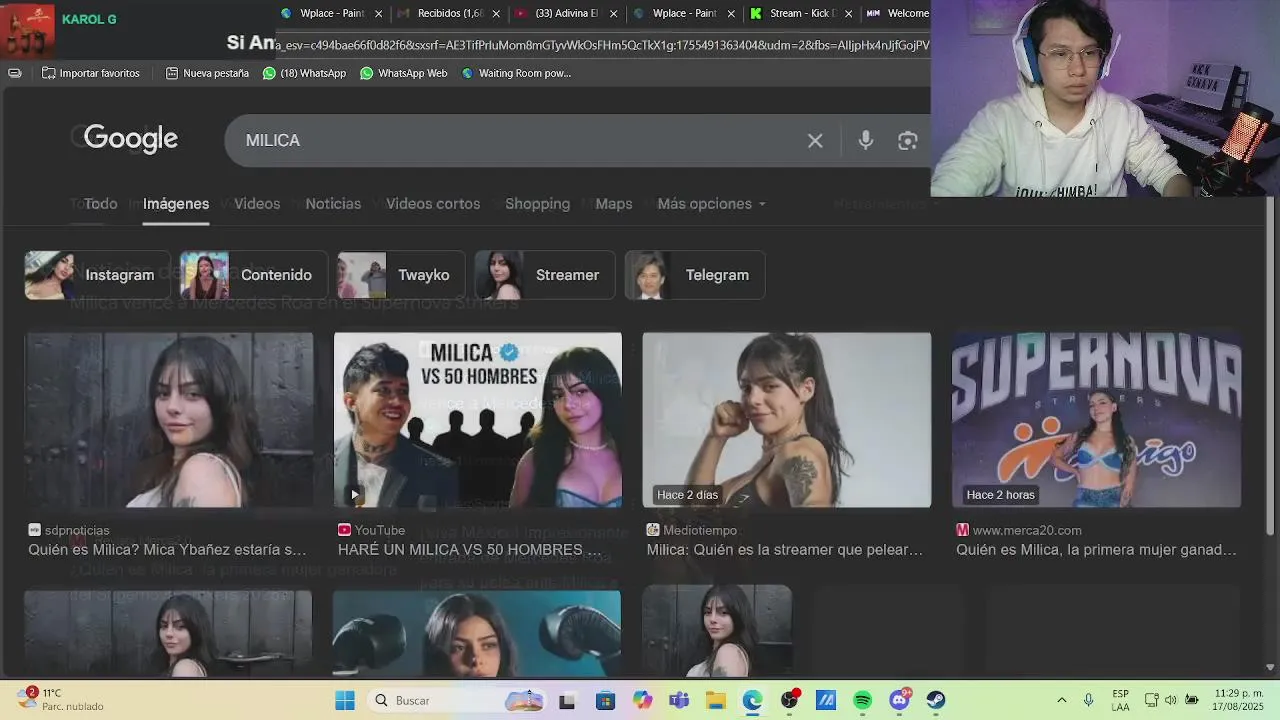Open OBS Studio from the taskbar
The width and height of the screenshot is (1280, 720).
790,700
